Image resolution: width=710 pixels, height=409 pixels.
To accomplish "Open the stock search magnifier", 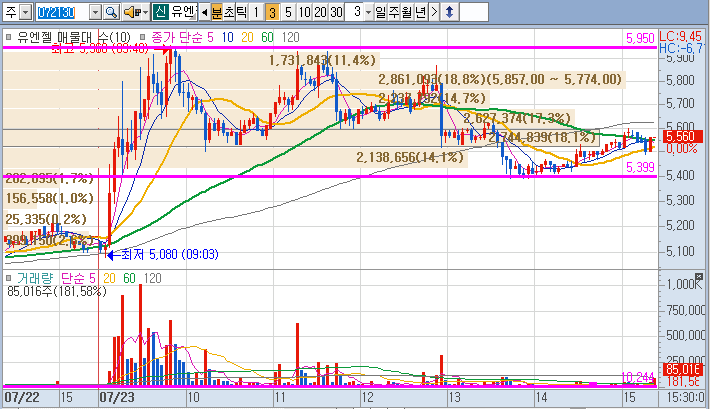I will click(x=111, y=12).
